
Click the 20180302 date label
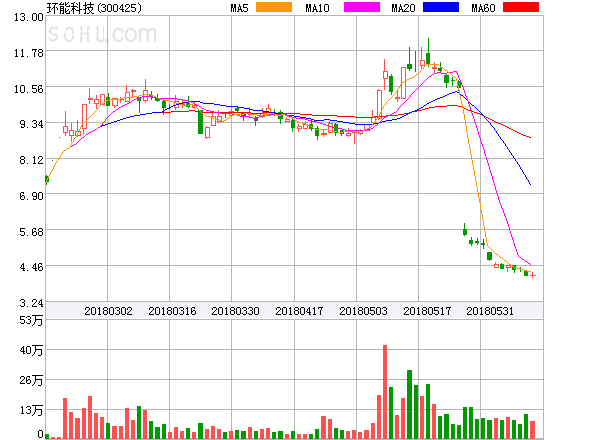click(x=108, y=311)
